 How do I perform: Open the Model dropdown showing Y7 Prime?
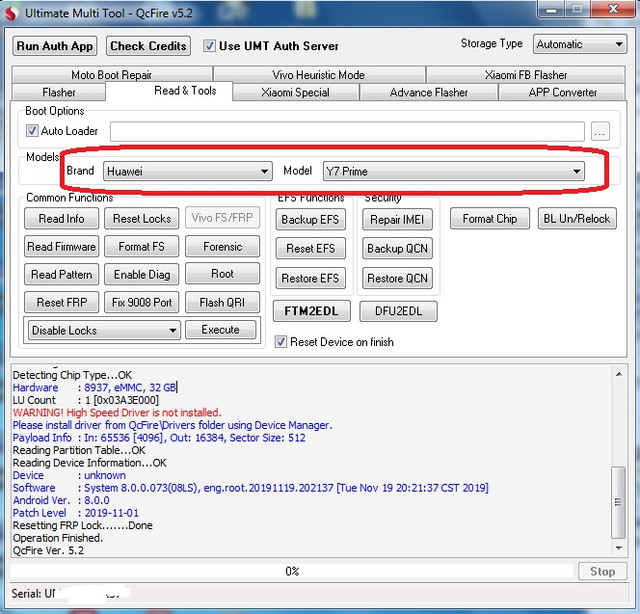tap(453, 171)
